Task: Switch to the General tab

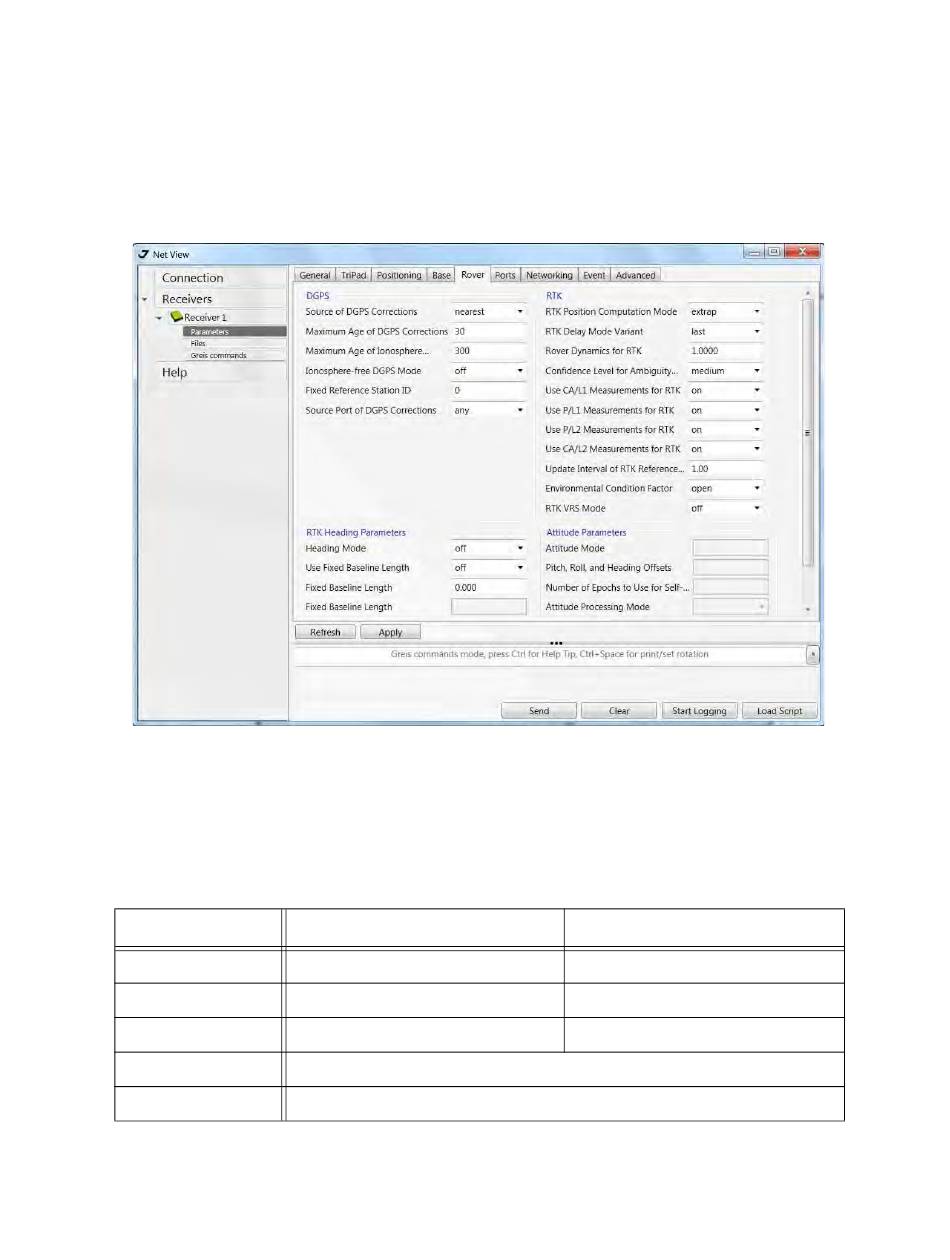Action: (x=315, y=275)
